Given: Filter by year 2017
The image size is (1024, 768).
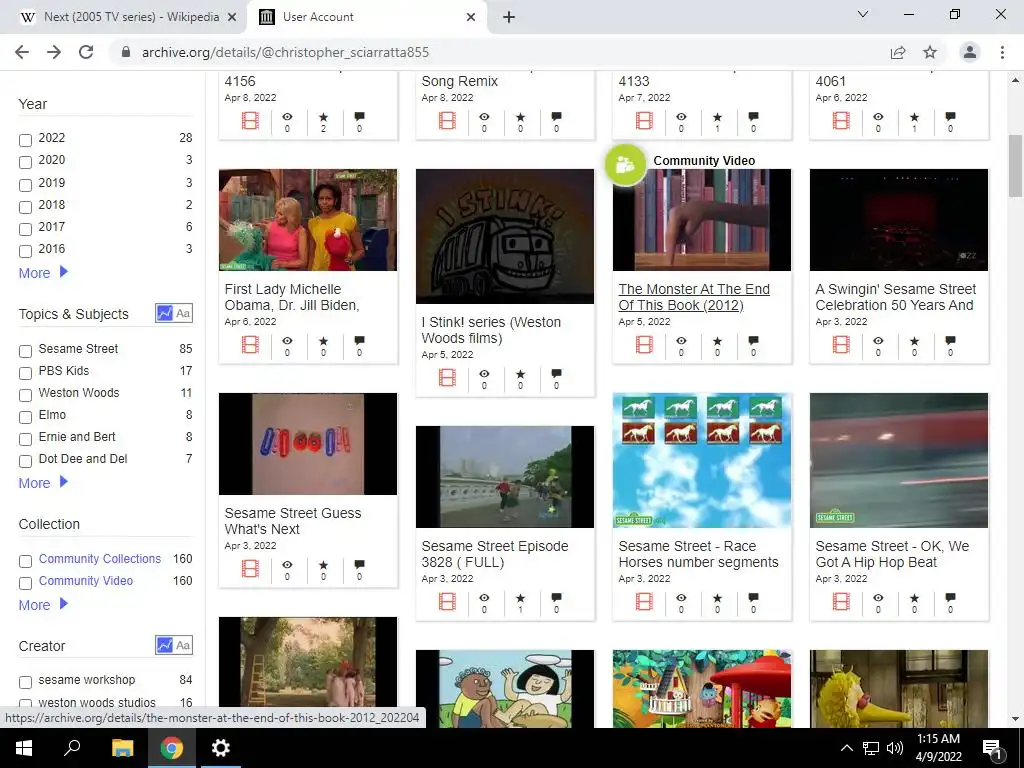Looking at the screenshot, I should coord(25,229).
